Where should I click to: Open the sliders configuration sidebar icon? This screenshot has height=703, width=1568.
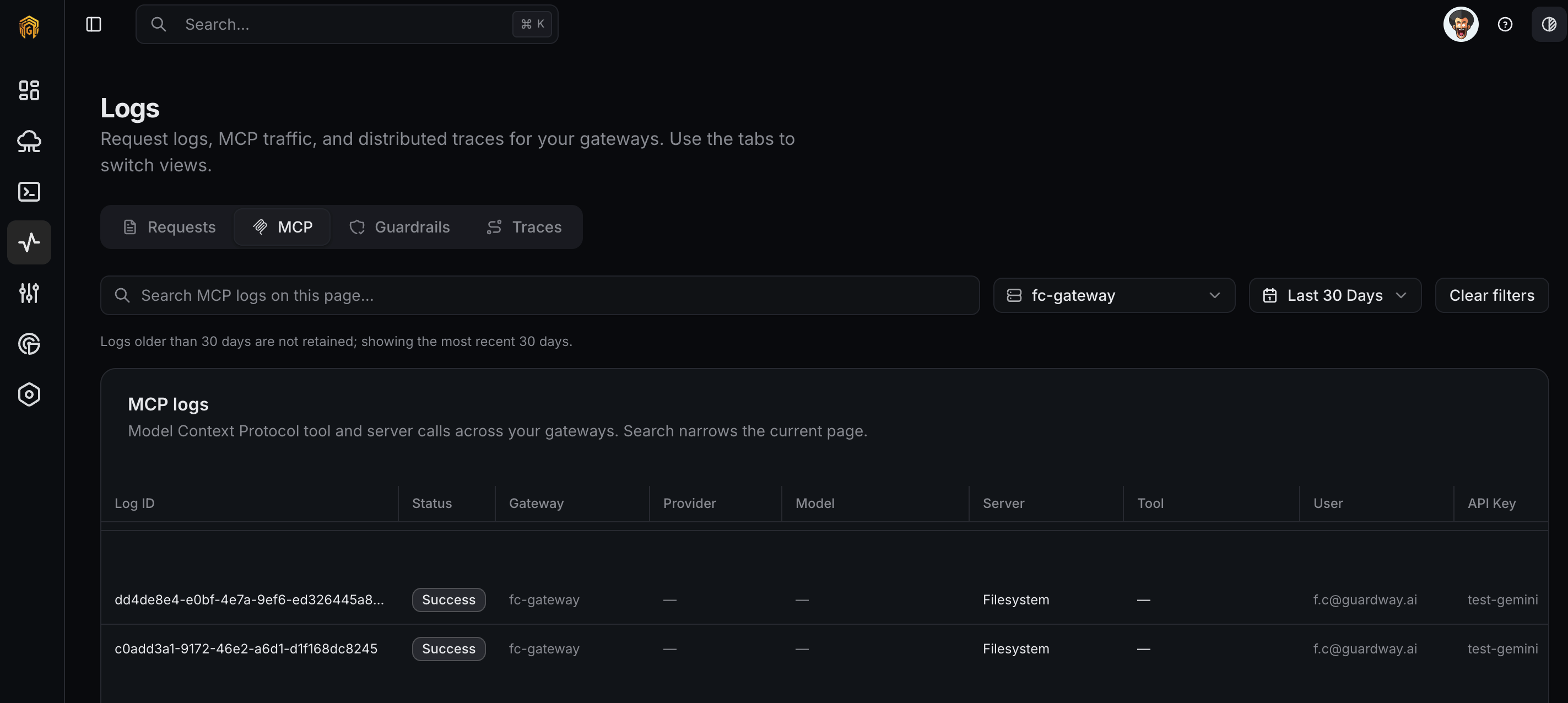coord(29,293)
